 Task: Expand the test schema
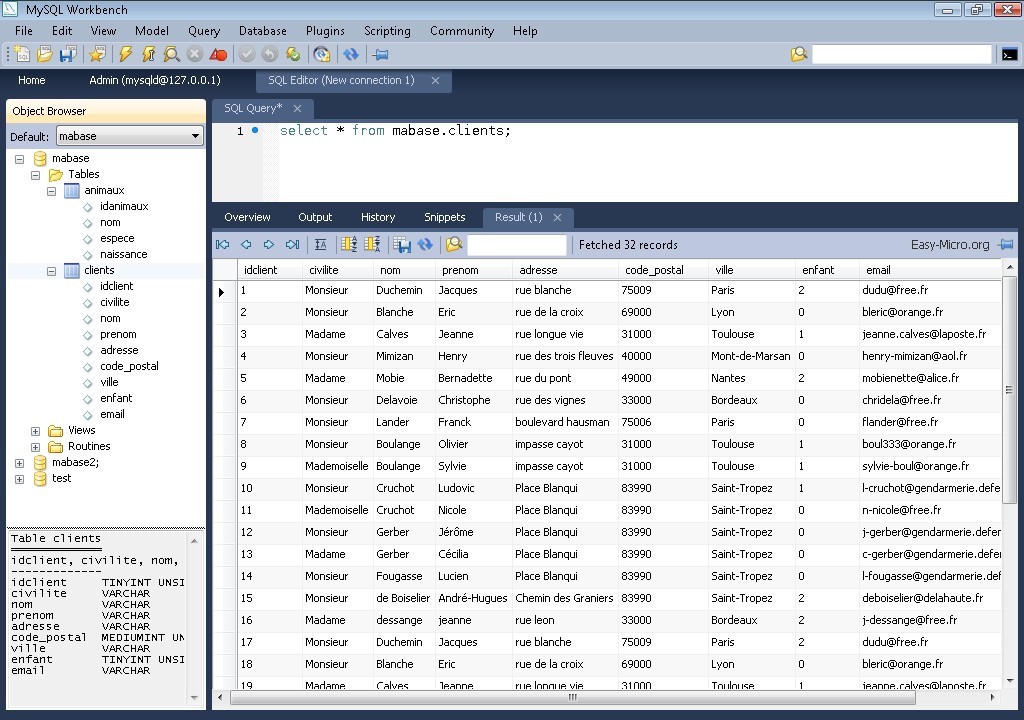20,480
